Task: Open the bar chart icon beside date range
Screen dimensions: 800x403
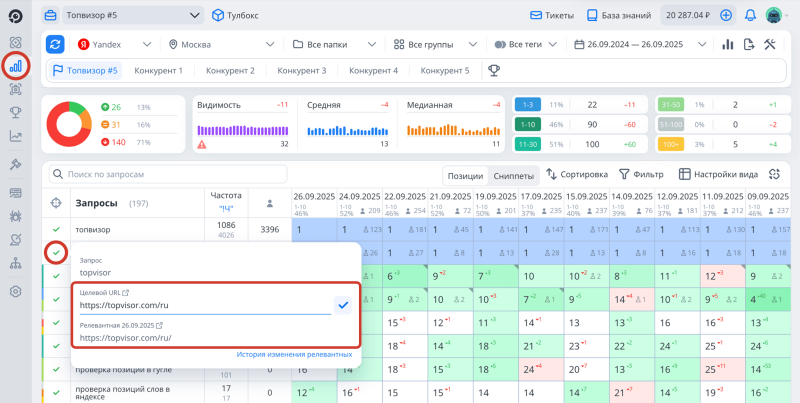Action: pos(727,45)
